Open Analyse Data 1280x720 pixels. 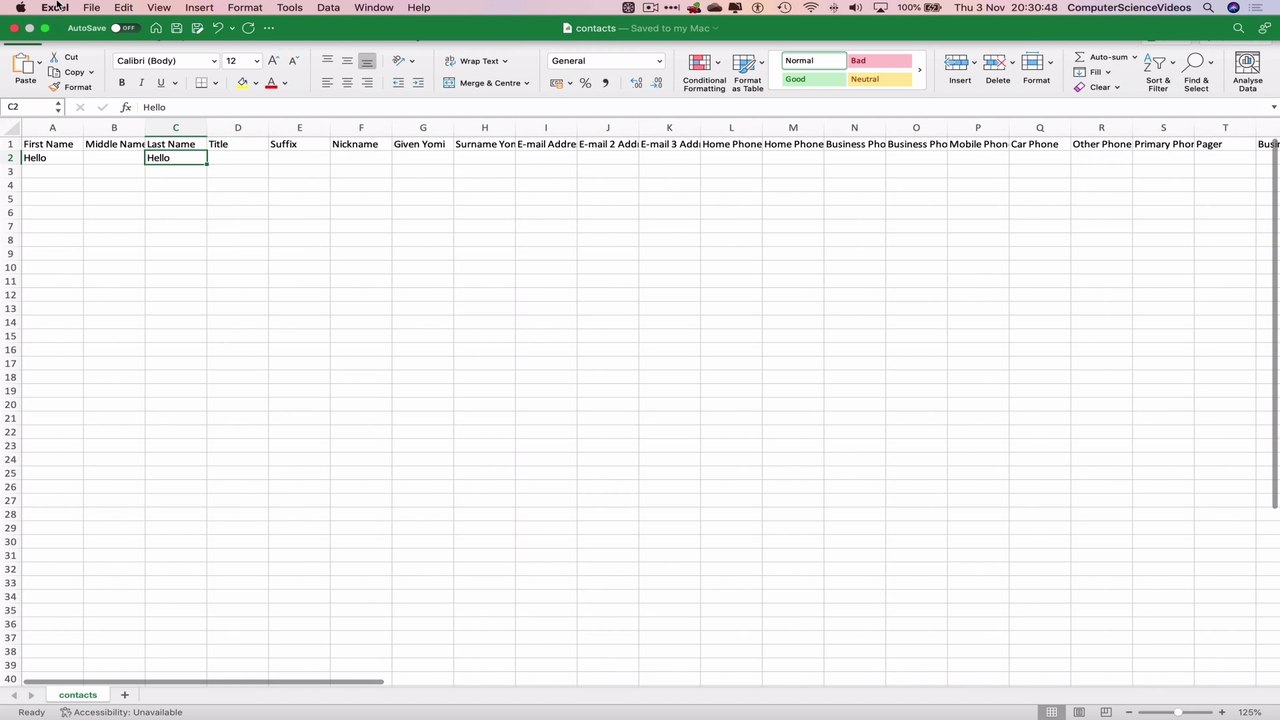pos(1247,72)
